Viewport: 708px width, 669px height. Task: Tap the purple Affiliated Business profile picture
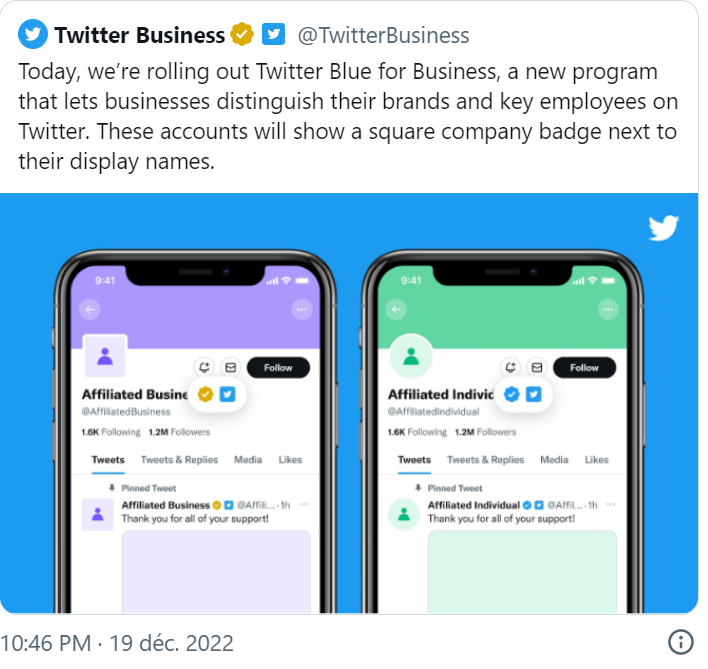tap(104, 357)
